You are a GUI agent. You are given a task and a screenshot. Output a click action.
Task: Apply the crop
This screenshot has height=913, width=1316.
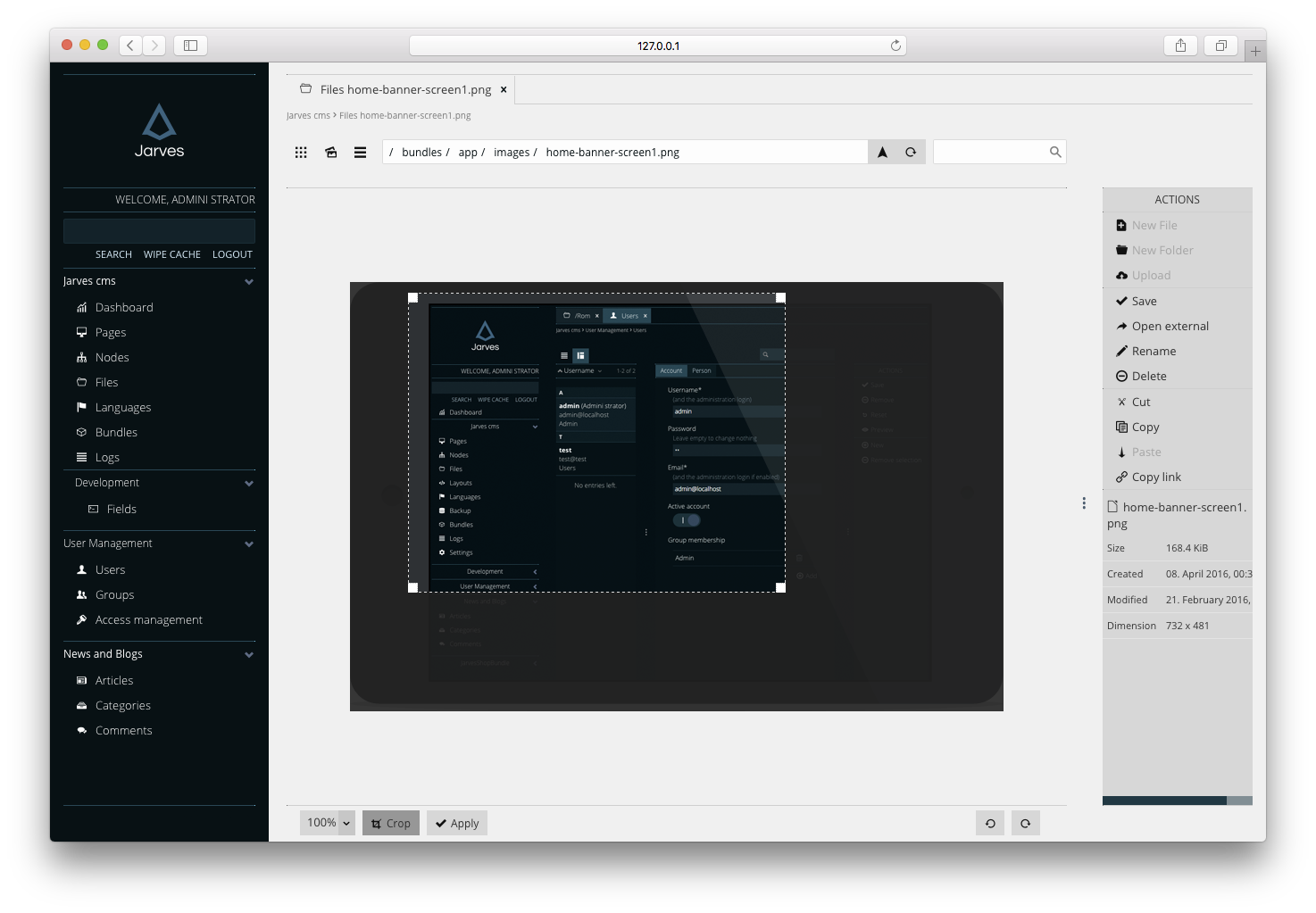point(457,823)
